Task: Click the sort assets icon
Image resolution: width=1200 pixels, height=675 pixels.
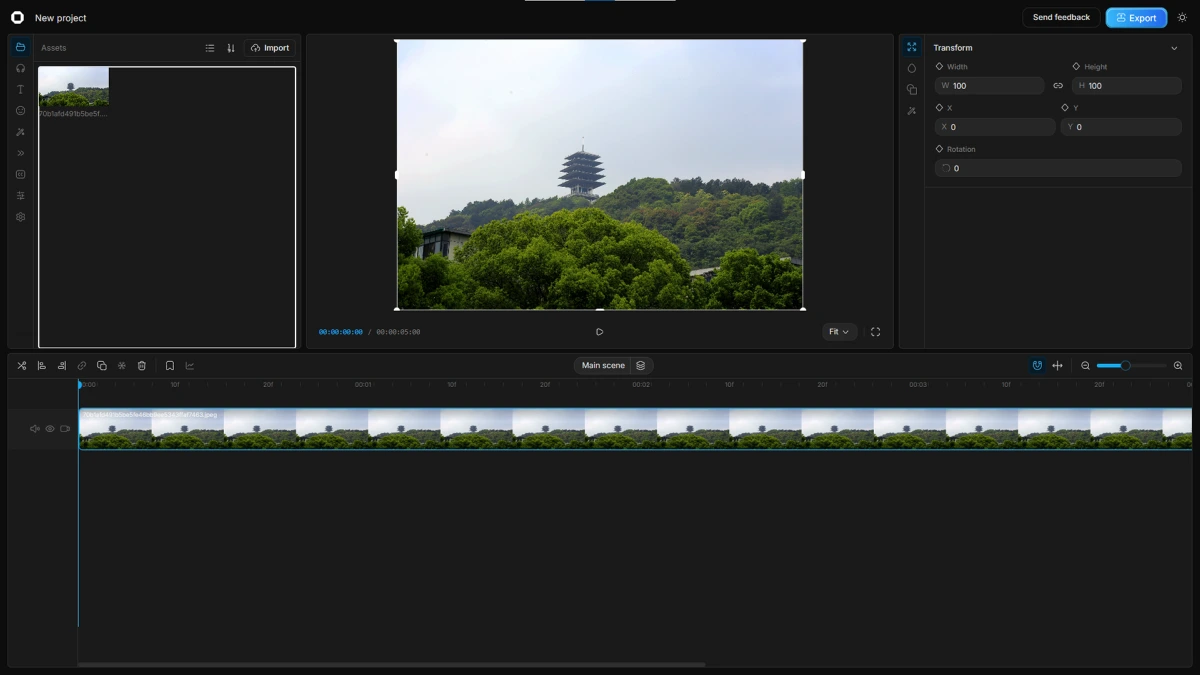Action: (231, 48)
